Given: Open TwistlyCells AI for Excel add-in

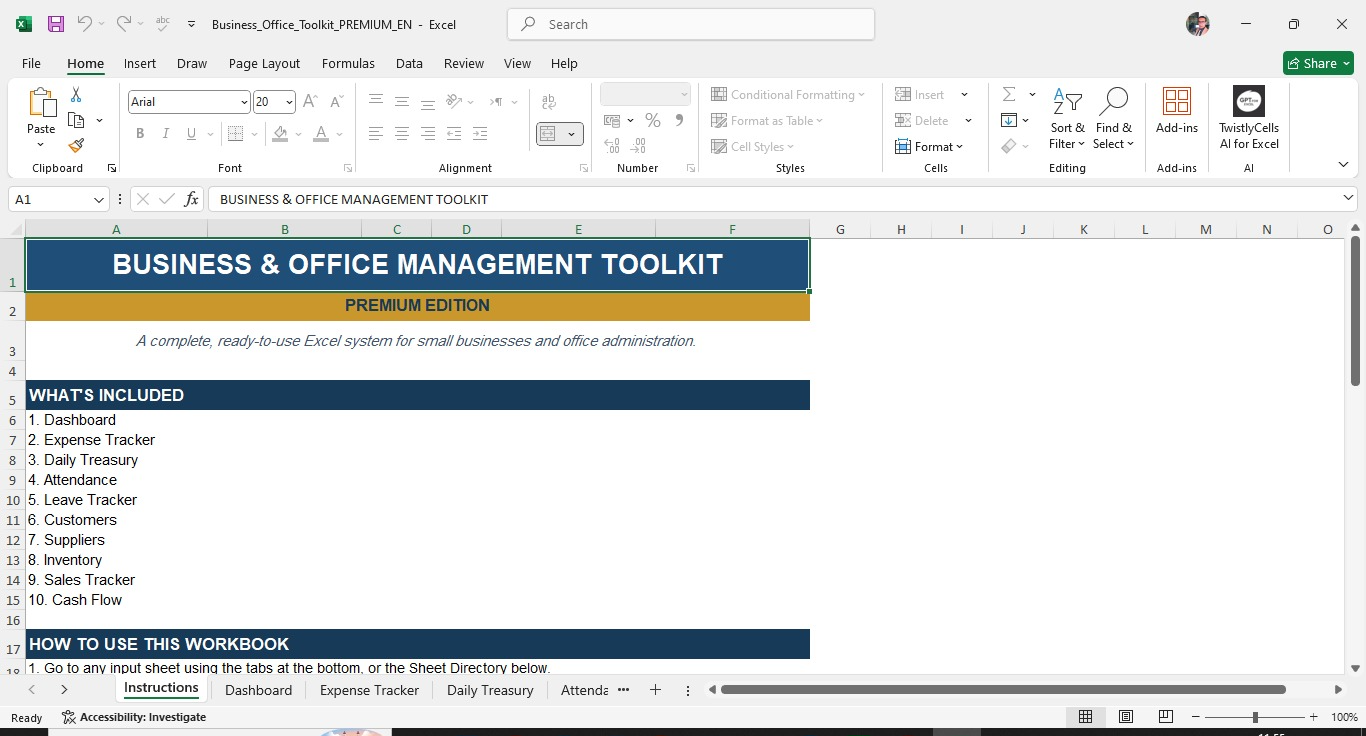Looking at the screenshot, I should (x=1249, y=118).
